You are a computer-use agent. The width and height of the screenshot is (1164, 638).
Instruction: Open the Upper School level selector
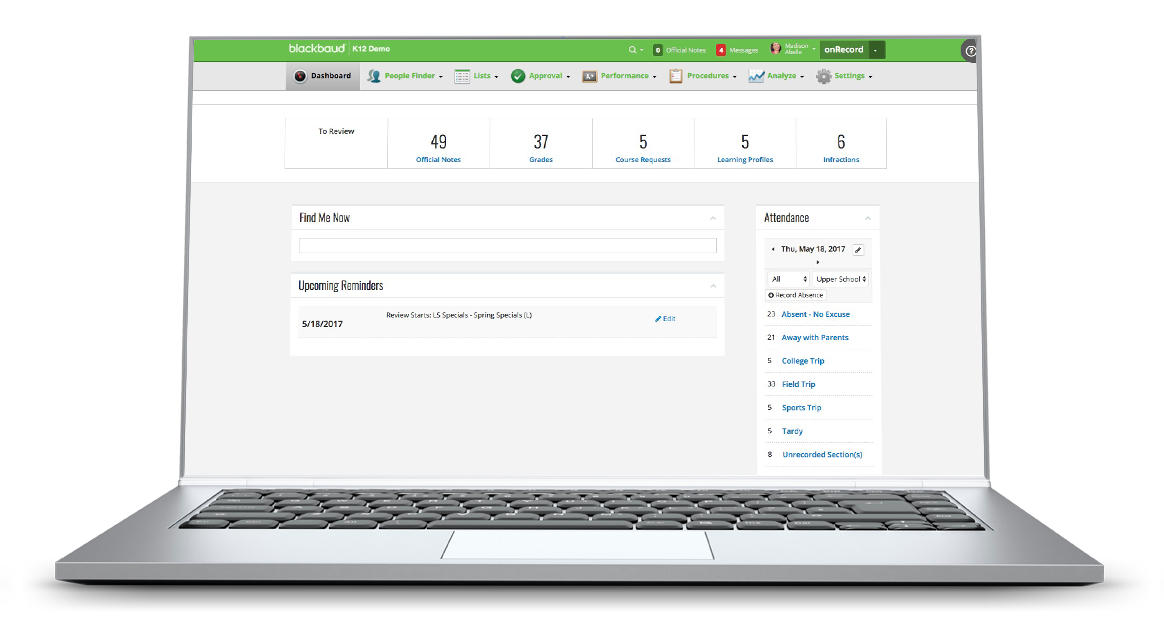[x=840, y=279]
